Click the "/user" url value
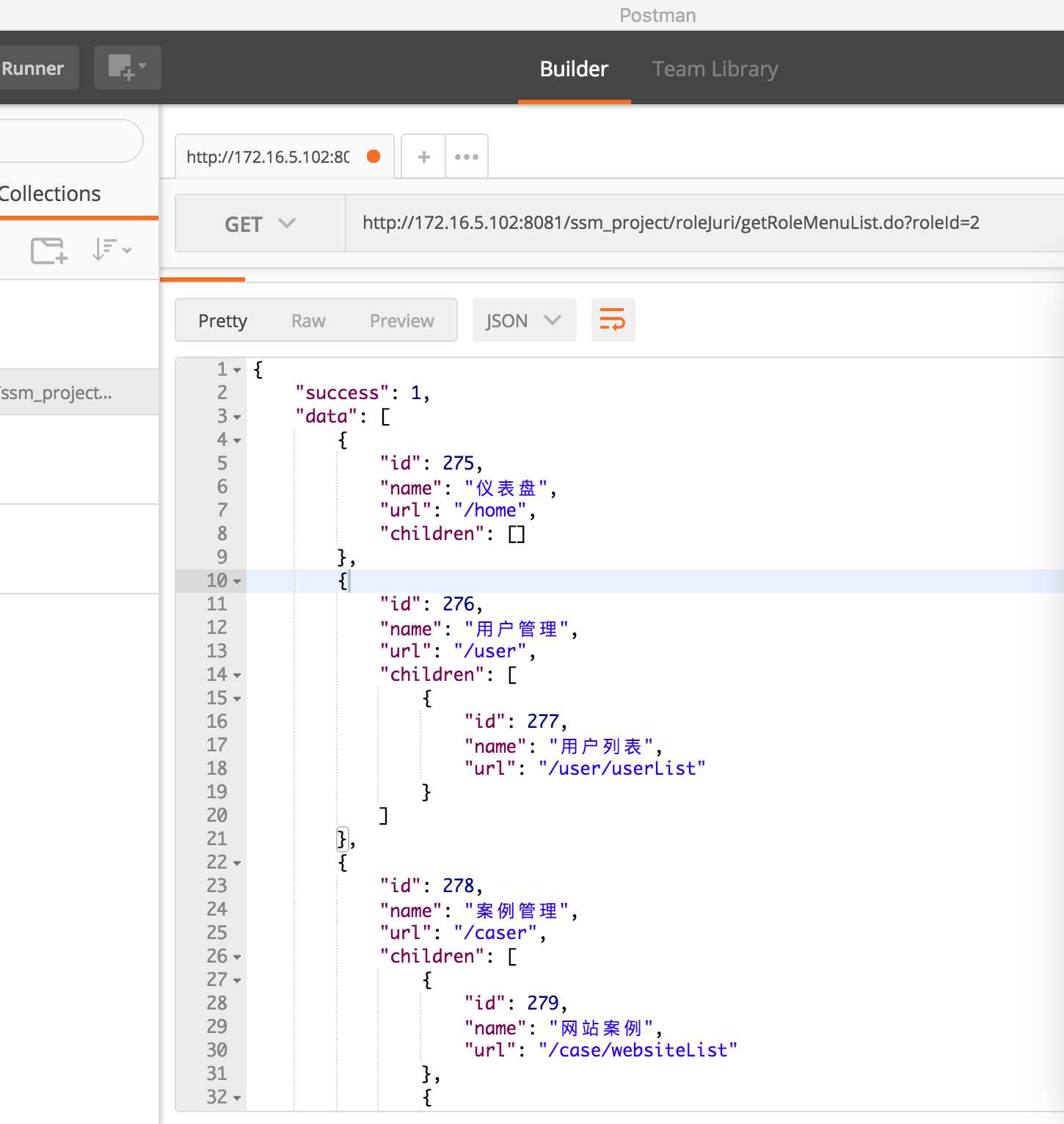1064x1124 pixels. coord(489,651)
